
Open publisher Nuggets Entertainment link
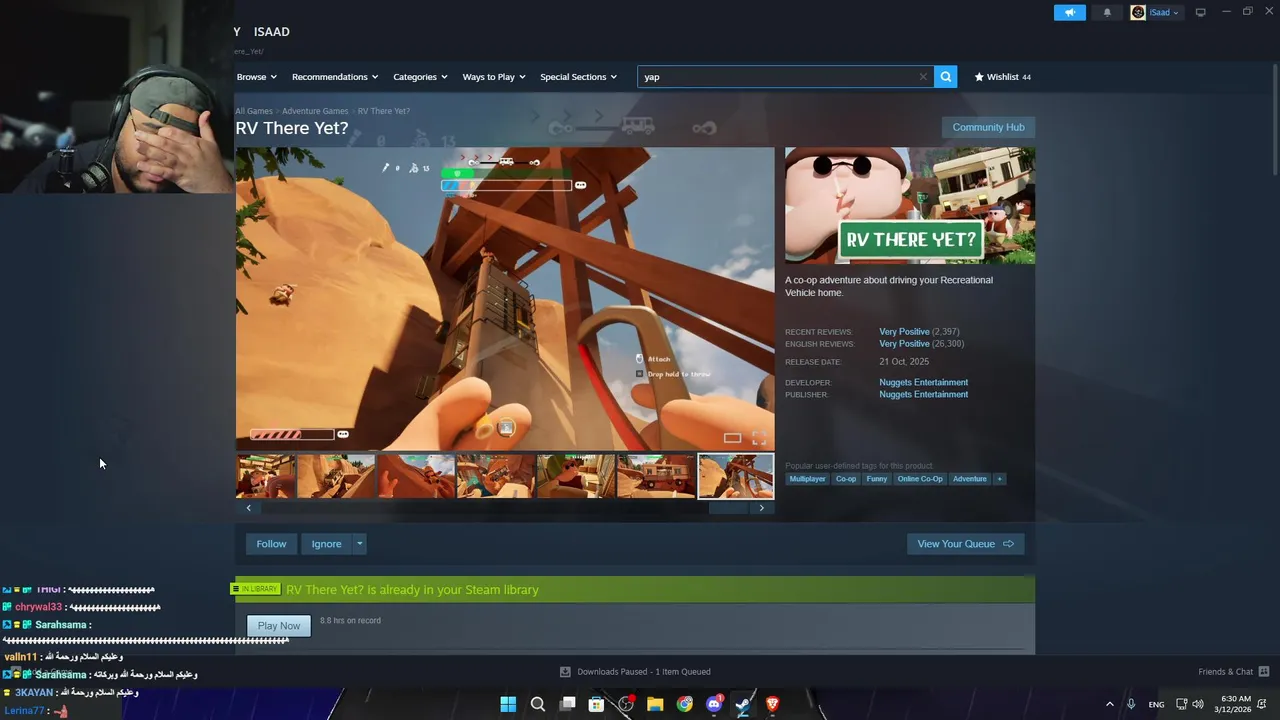(923, 394)
